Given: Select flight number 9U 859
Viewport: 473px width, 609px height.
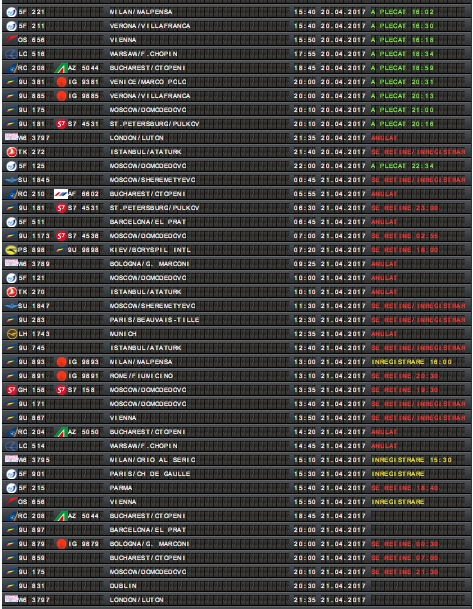Looking at the screenshot, I should pyautogui.click(x=31, y=558).
